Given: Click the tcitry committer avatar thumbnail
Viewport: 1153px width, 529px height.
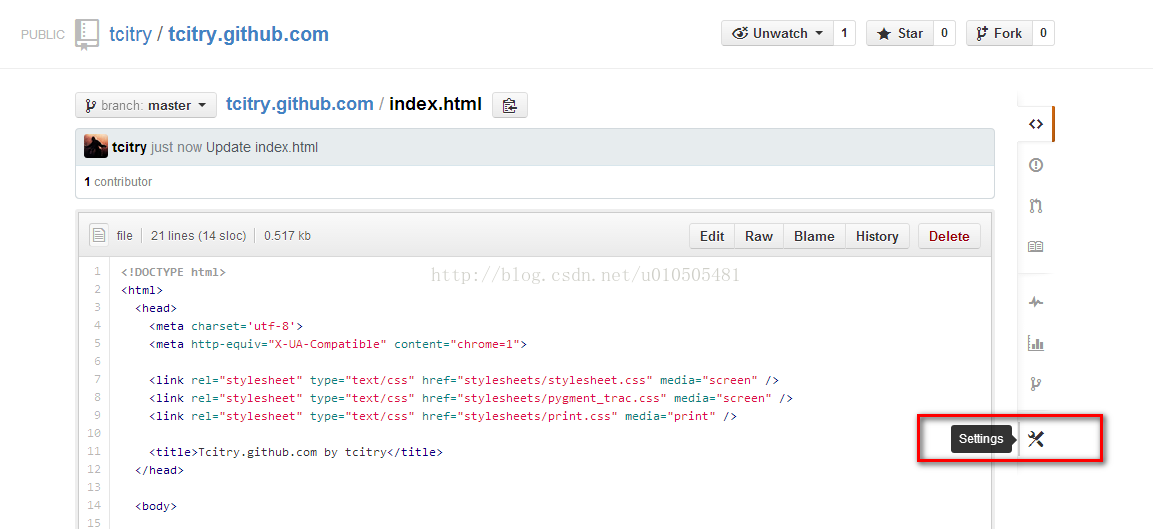Looking at the screenshot, I should click(x=96, y=147).
